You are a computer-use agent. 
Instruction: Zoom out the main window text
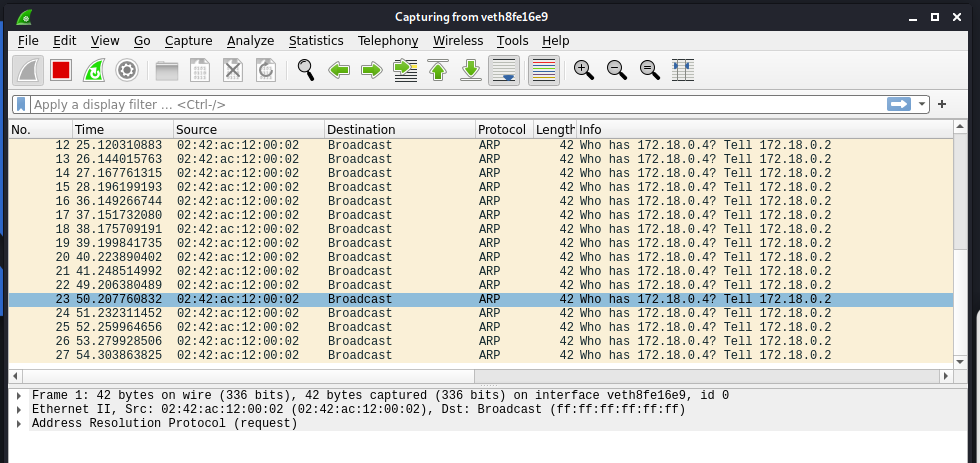[617, 70]
